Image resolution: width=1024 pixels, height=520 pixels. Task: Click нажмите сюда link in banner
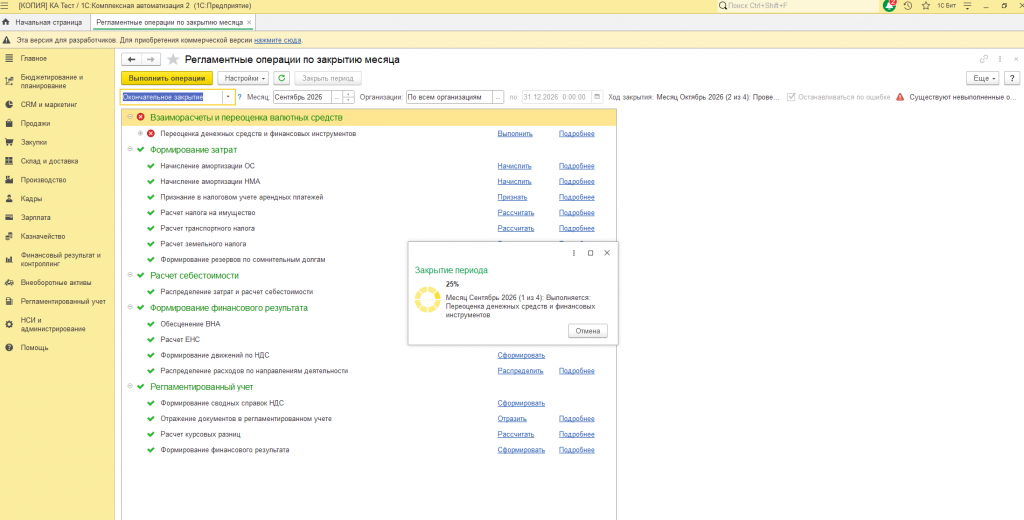coord(278,40)
